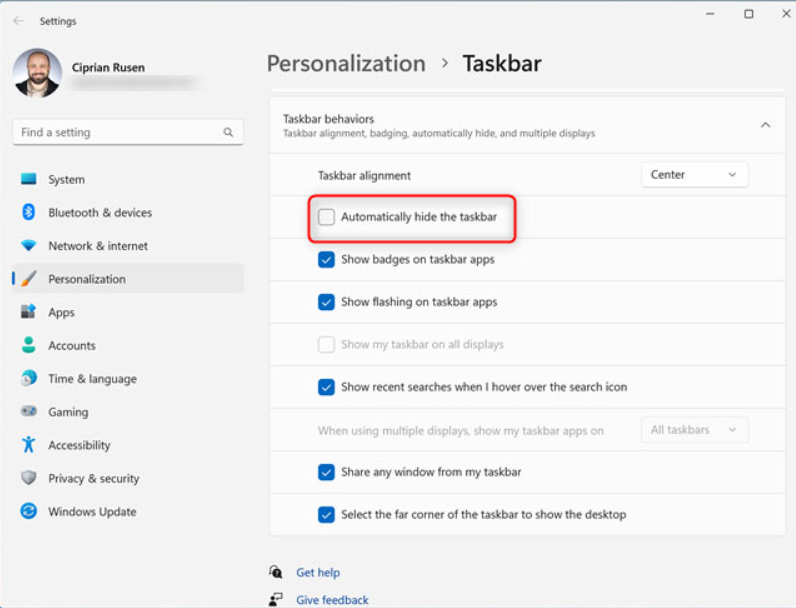Viewport: 796px width, 608px height.
Task: Open the All taskbars dropdown
Action: tap(694, 430)
